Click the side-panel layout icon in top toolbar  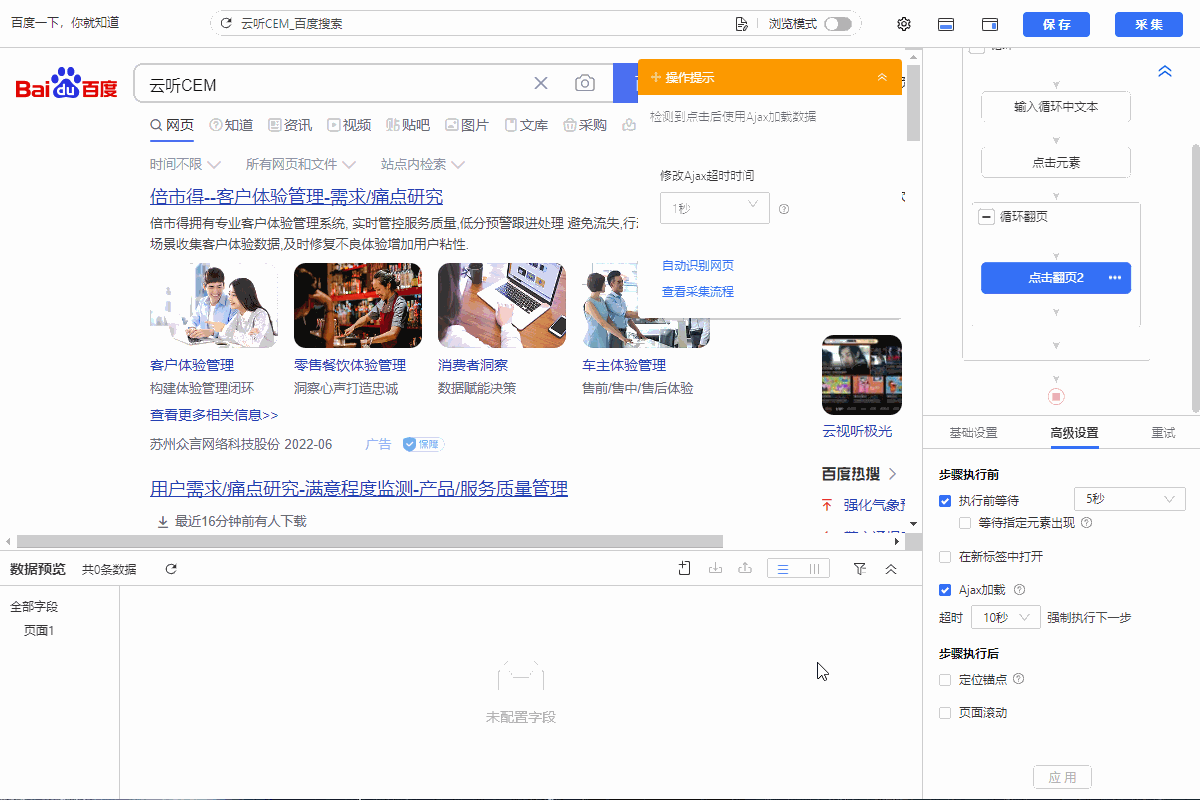990,24
